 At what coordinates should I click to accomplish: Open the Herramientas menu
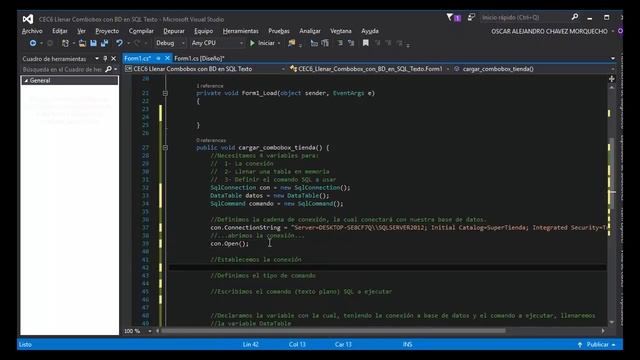[240, 31]
